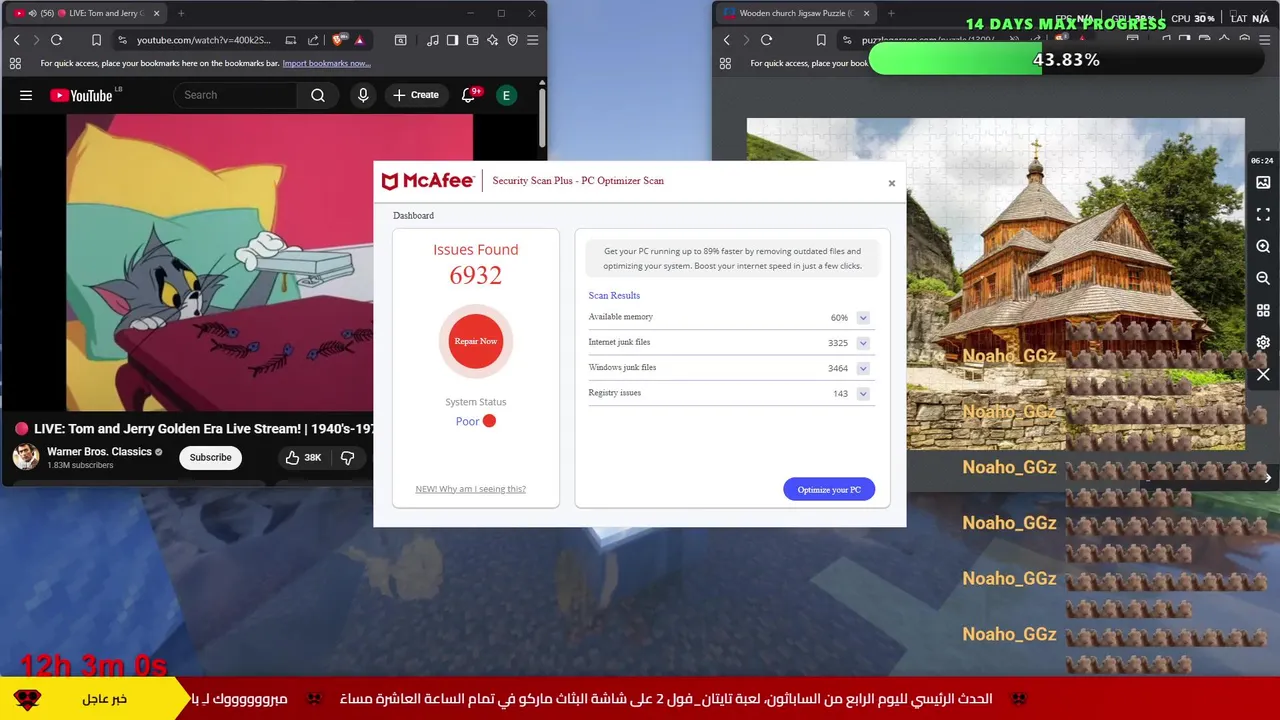Open the VPN shield icon in YouTube window toolbar

click(512, 40)
